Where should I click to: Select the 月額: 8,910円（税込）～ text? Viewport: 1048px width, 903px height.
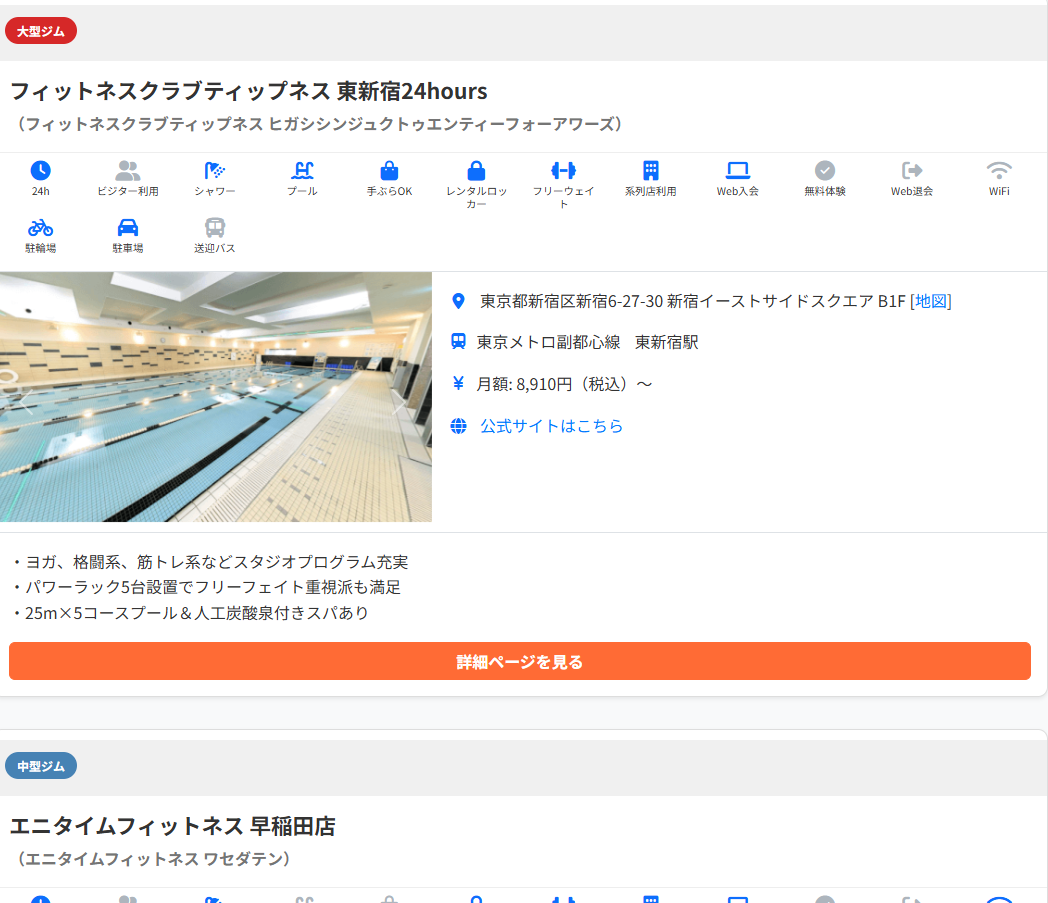click(564, 384)
